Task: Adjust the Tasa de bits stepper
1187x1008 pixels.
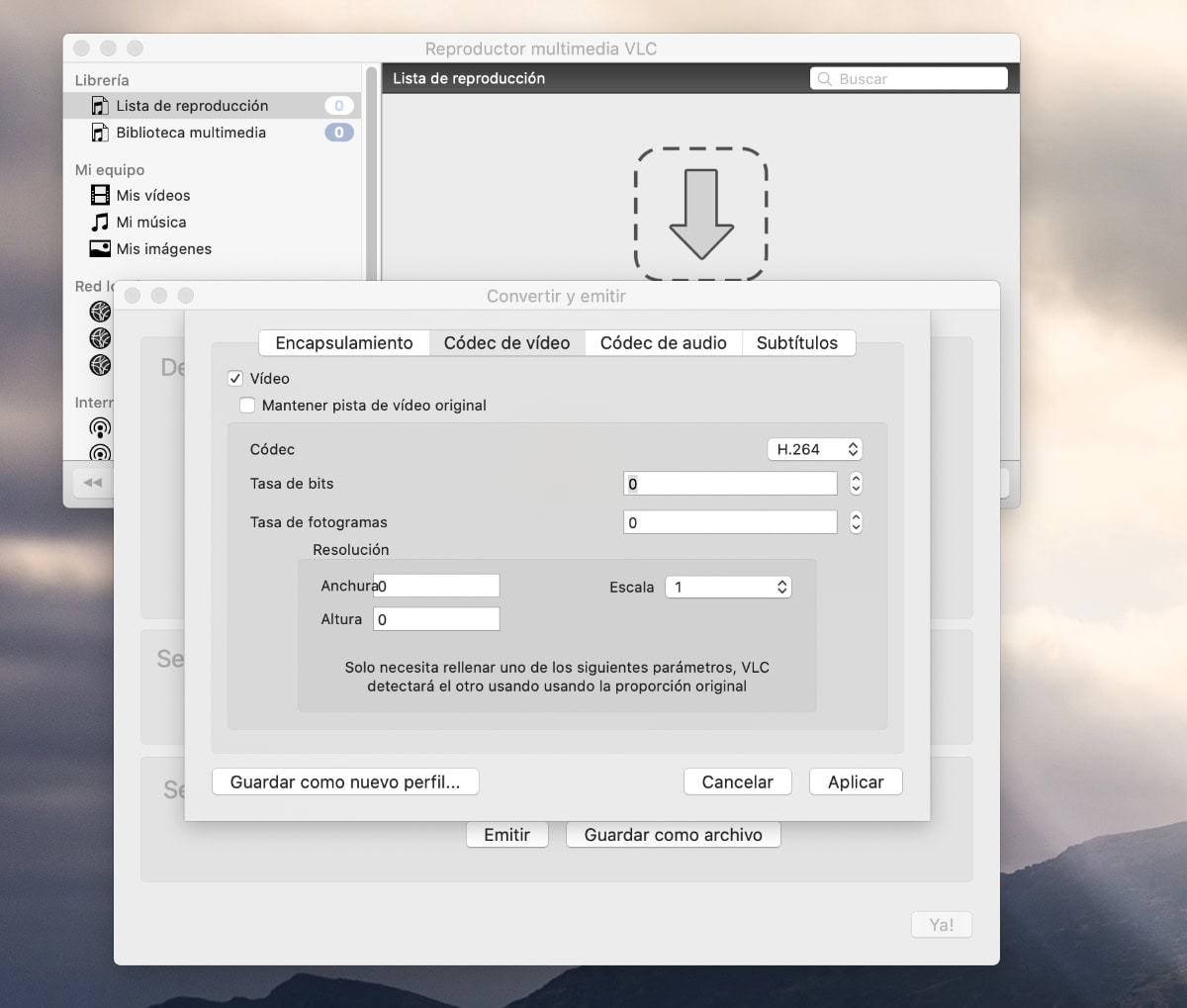Action: coord(856,483)
